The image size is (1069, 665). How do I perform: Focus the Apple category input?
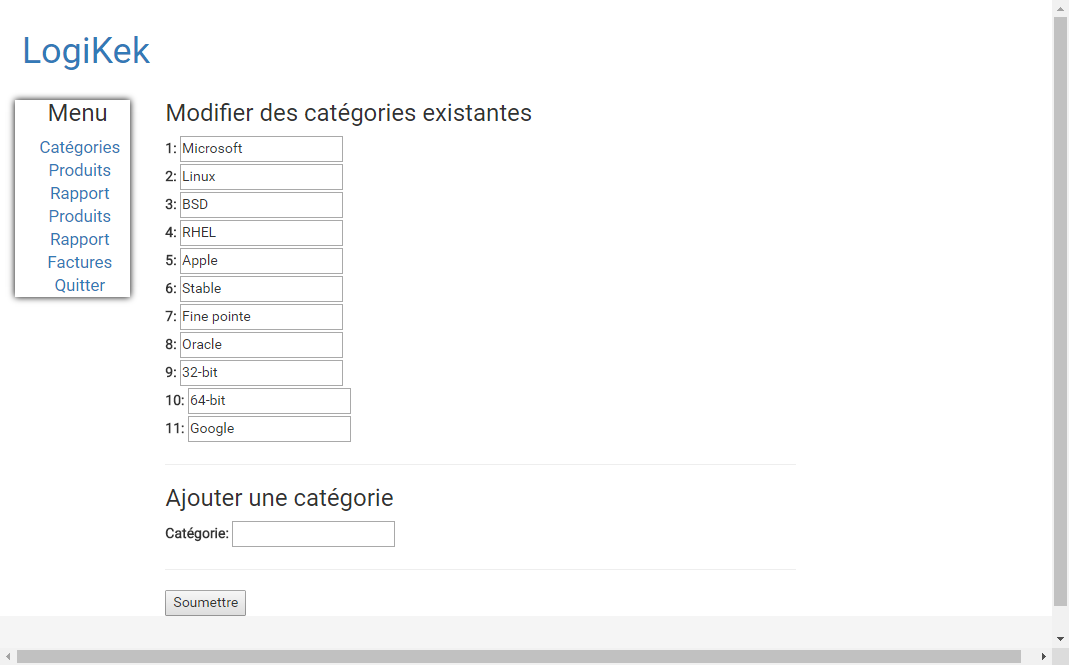(261, 261)
